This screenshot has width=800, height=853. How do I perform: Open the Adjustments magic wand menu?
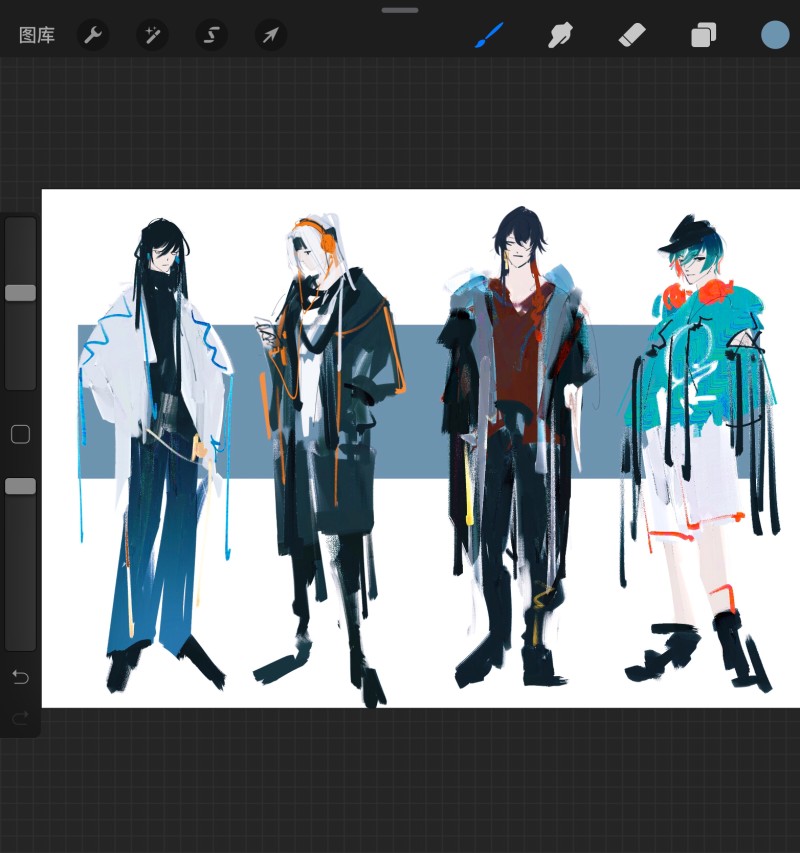click(152, 35)
